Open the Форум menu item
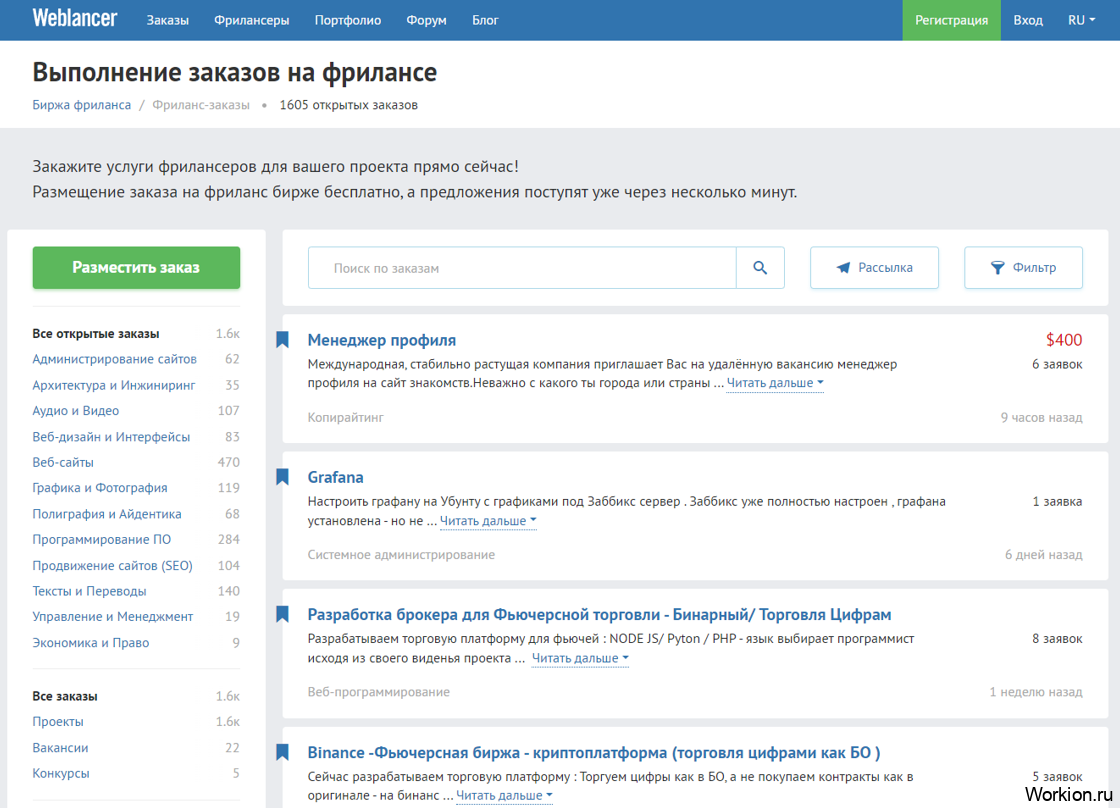 (x=426, y=20)
